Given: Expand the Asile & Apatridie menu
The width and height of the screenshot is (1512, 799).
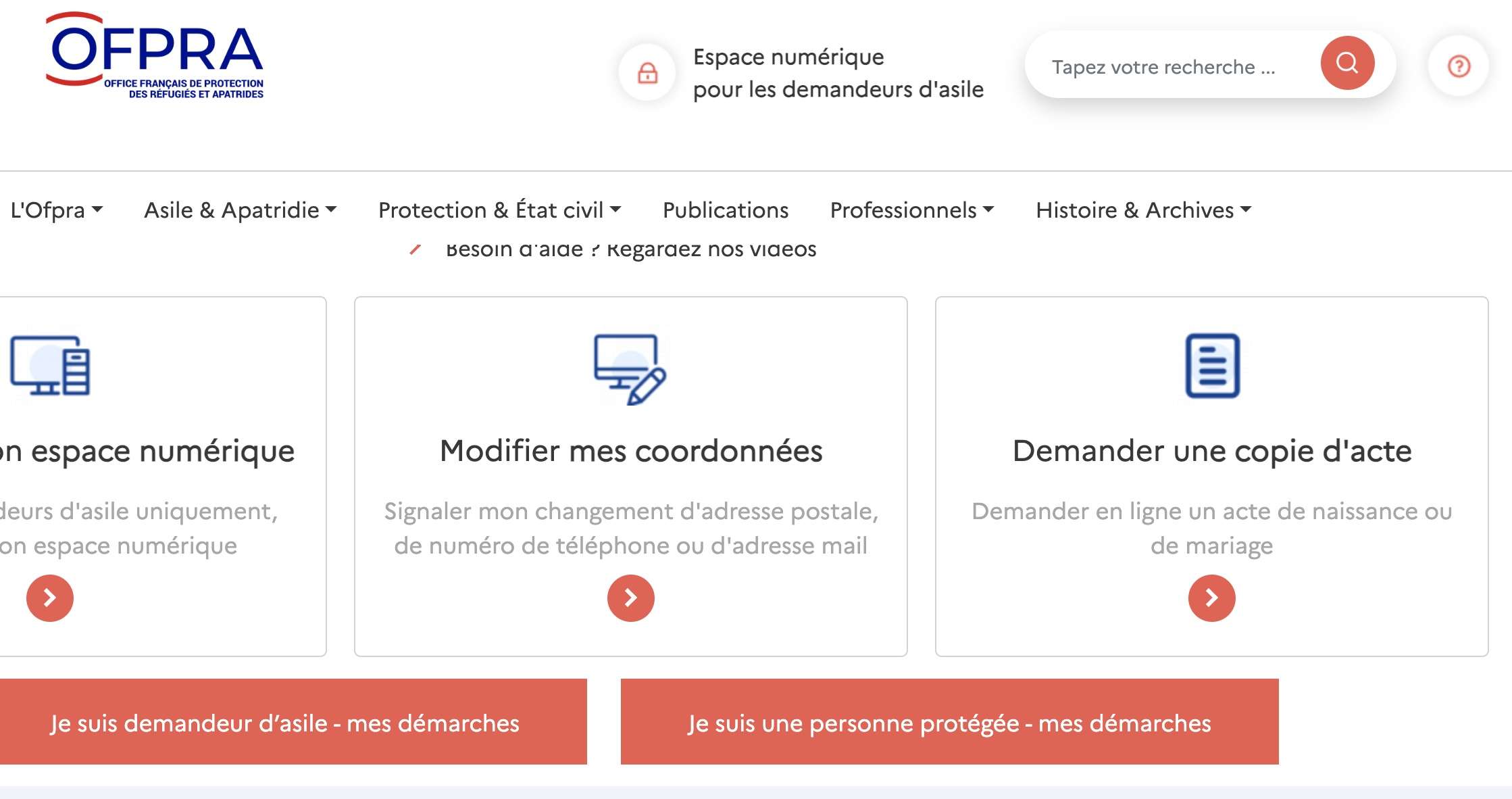Looking at the screenshot, I should click(241, 210).
